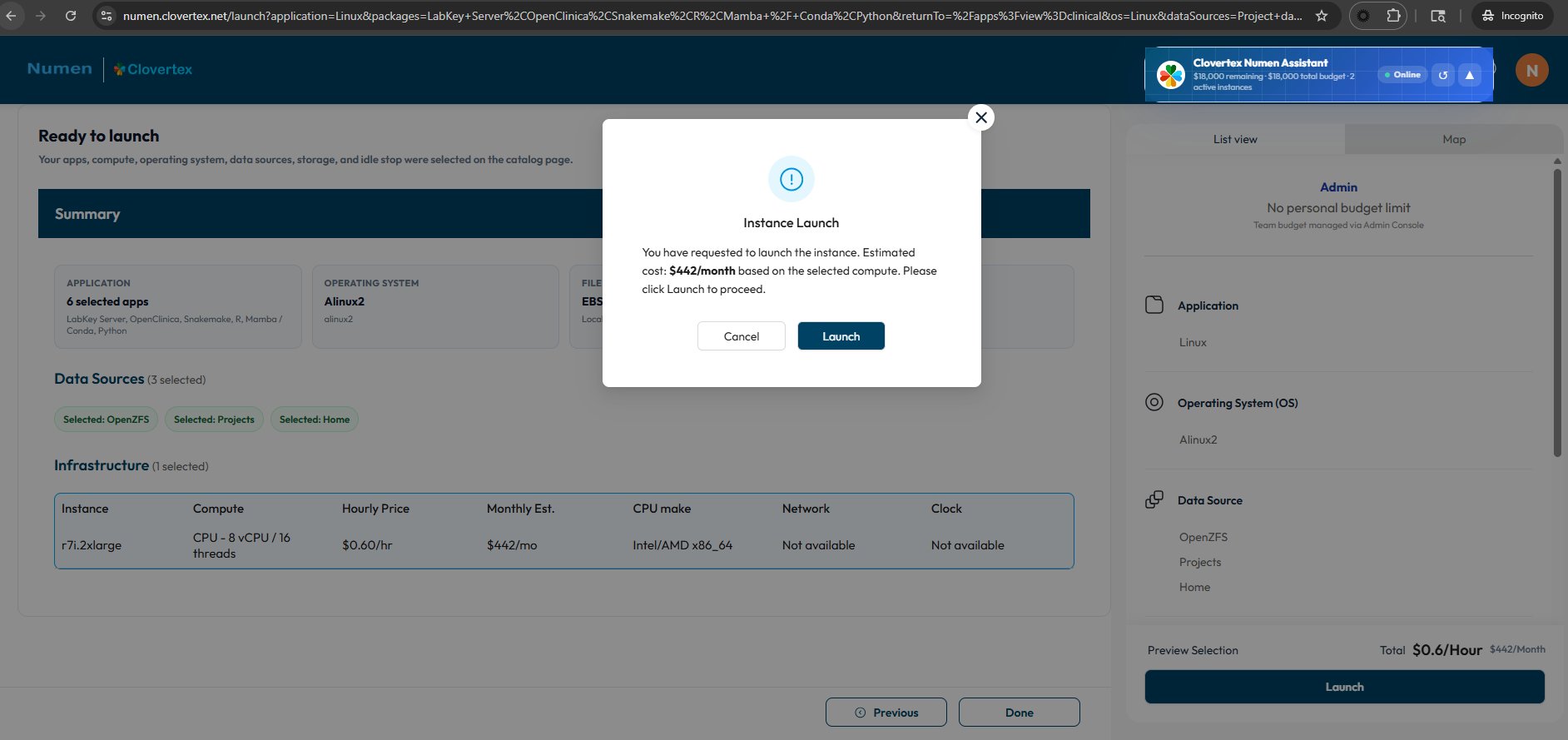Open the media control icon in toolbar
Image resolution: width=1568 pixels, height=740 pixels.
(x=1437, y=16)
